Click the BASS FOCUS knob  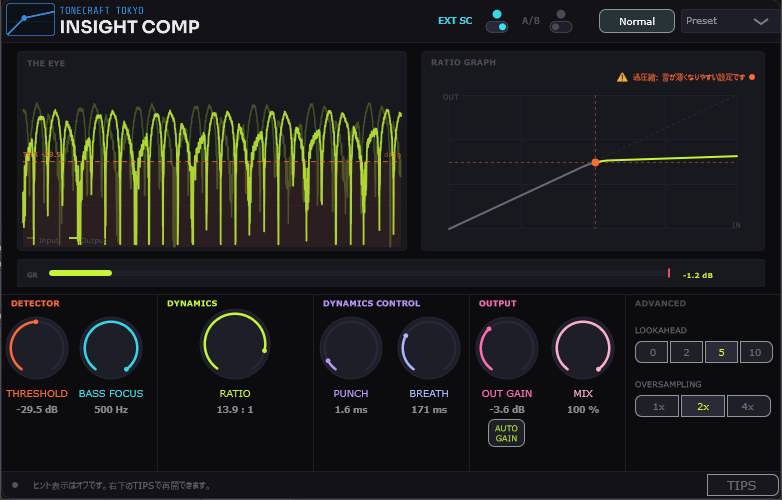[110, 348]
